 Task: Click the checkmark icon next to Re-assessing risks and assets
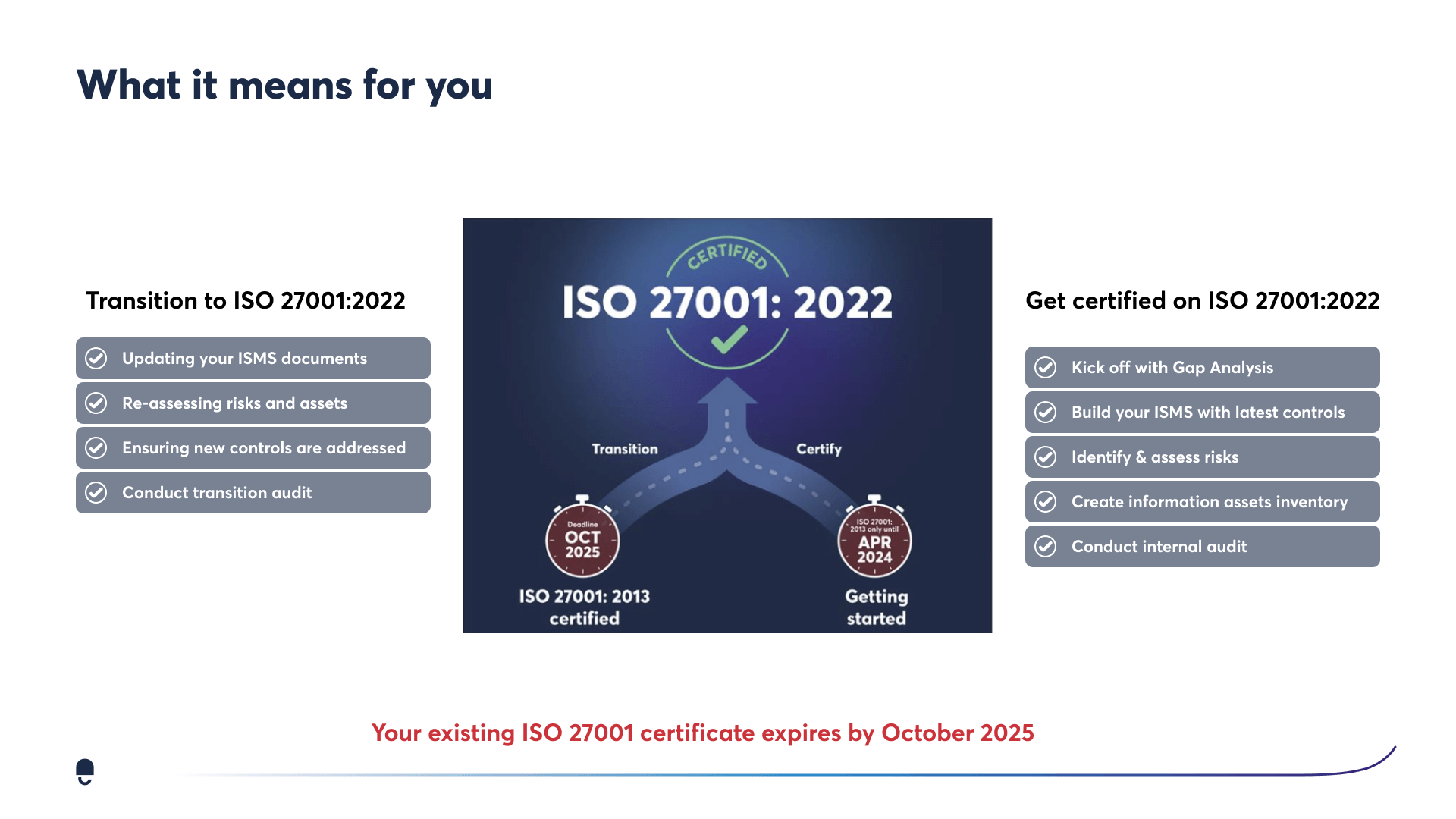tap(96, 403)
